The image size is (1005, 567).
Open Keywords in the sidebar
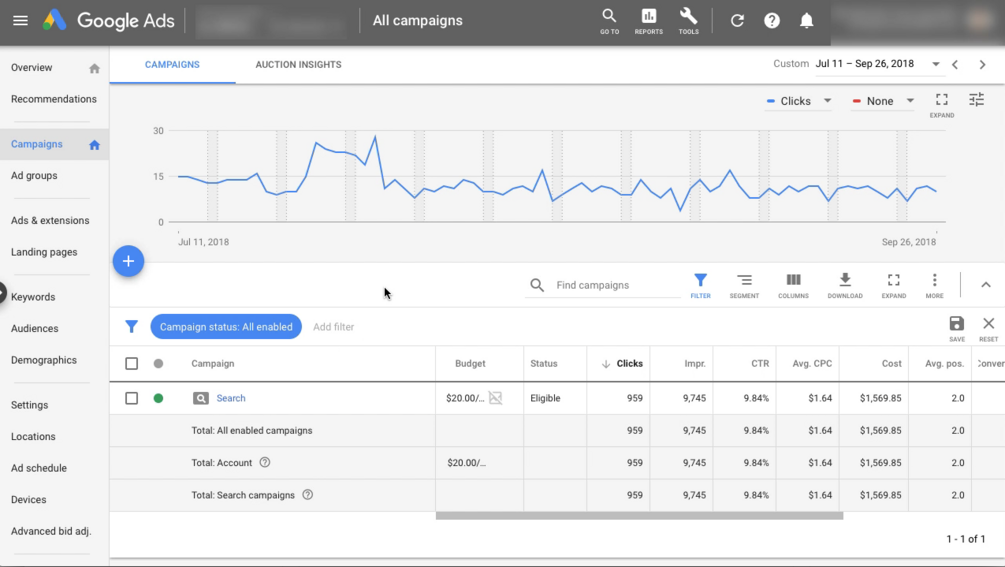click(x=33, y=297)
